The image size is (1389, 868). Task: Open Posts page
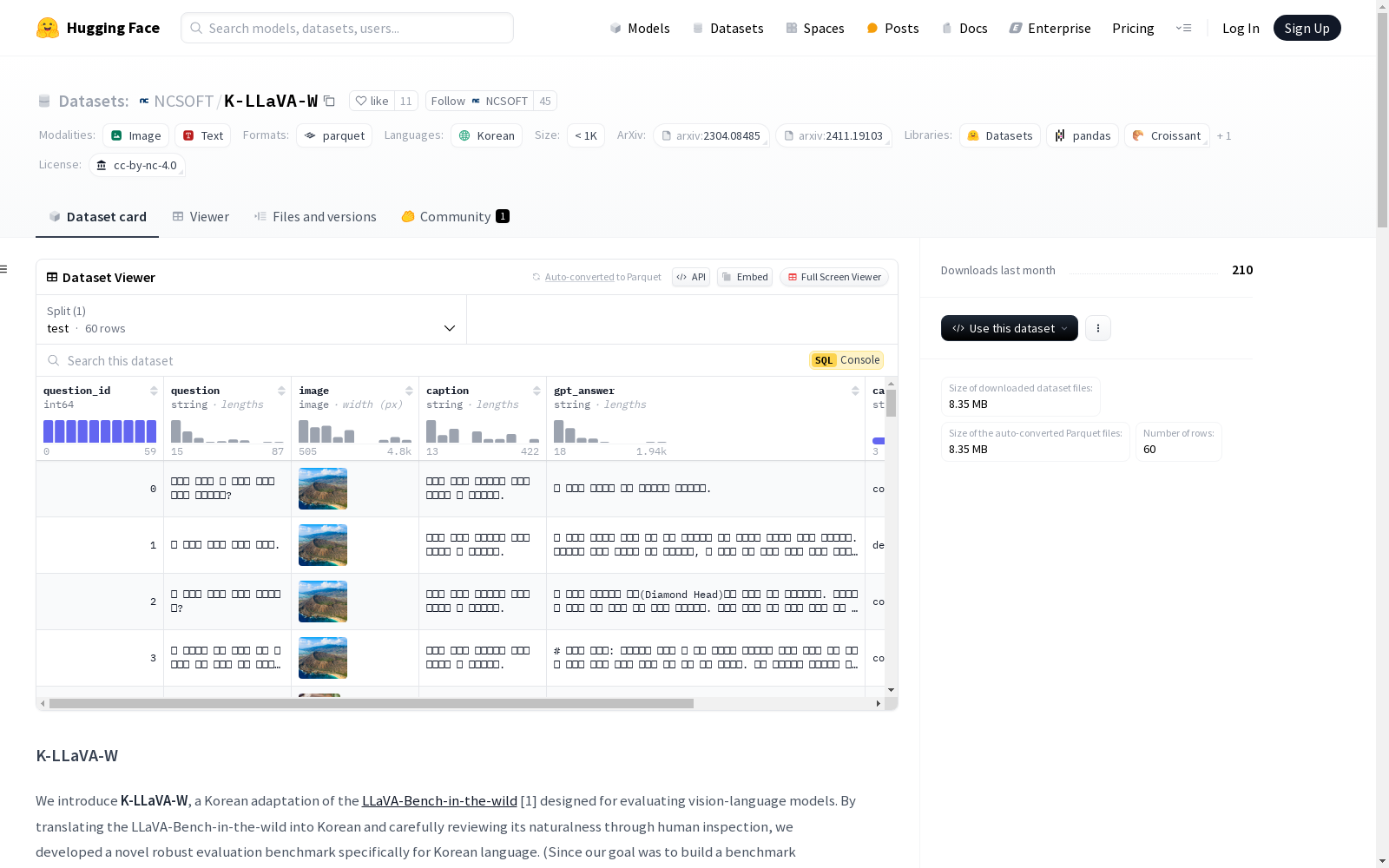[x=892, y=28]
